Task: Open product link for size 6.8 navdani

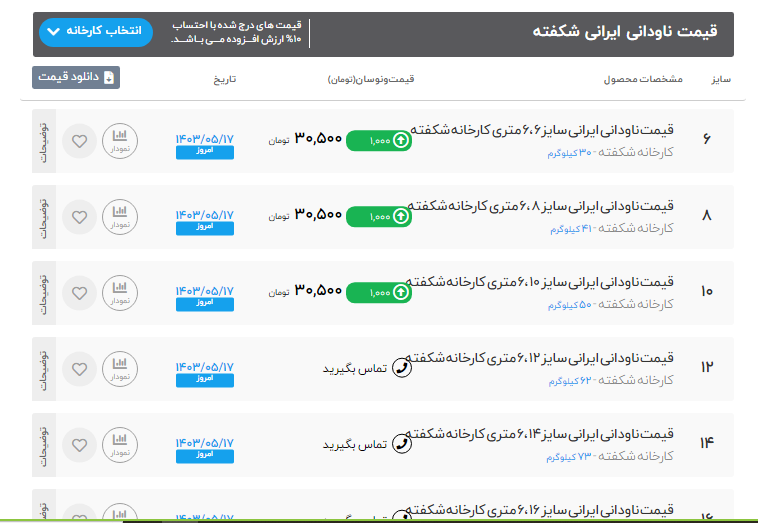Action: [541, 206]
